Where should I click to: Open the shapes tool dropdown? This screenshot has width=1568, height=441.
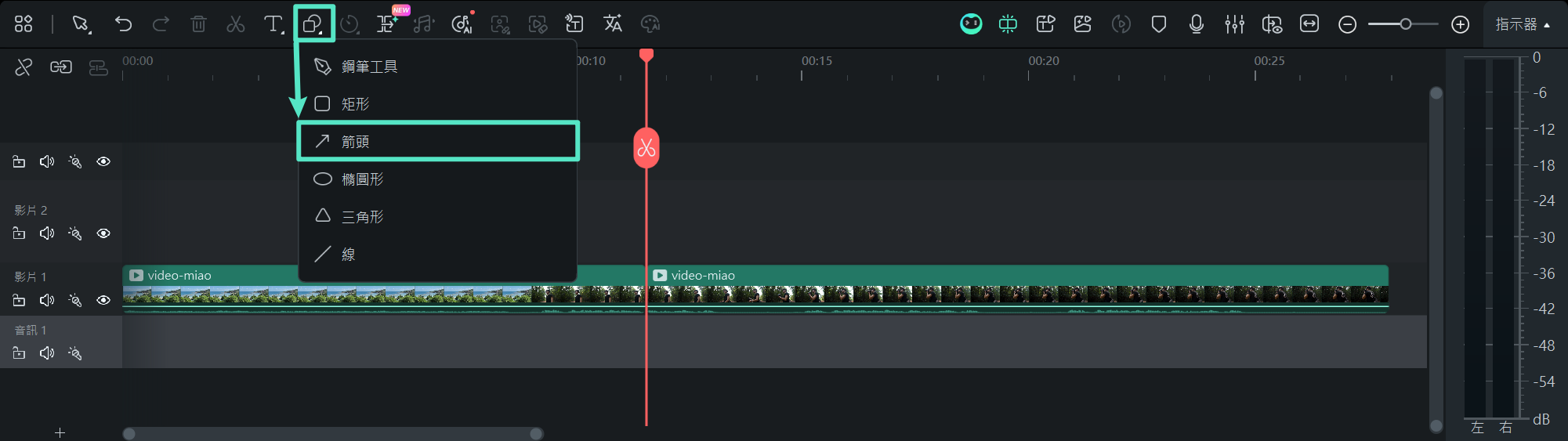click(313, 24)
